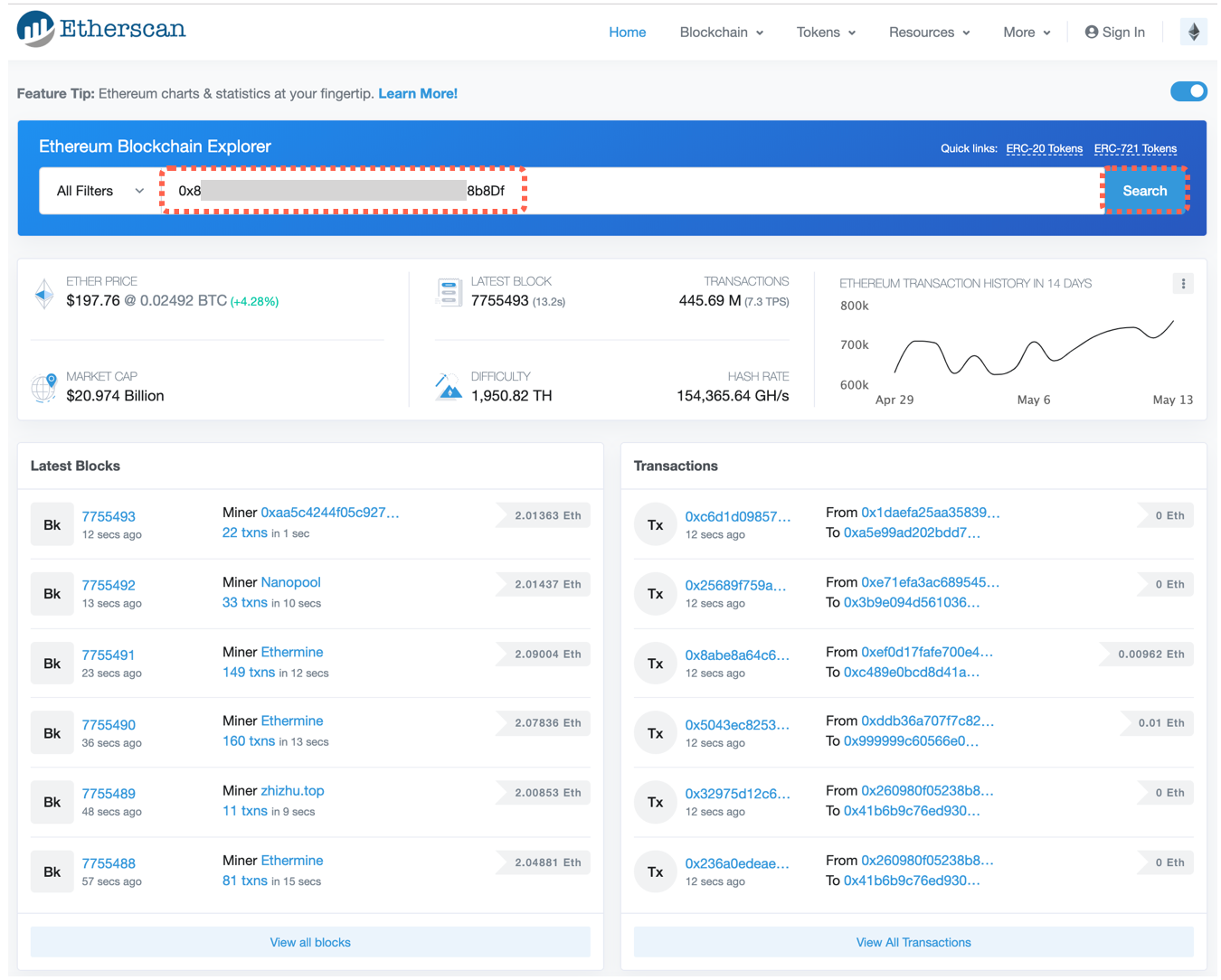The image size is (1221, 980).
Task: Click the market cap globe icon
Action: (43, 388)
